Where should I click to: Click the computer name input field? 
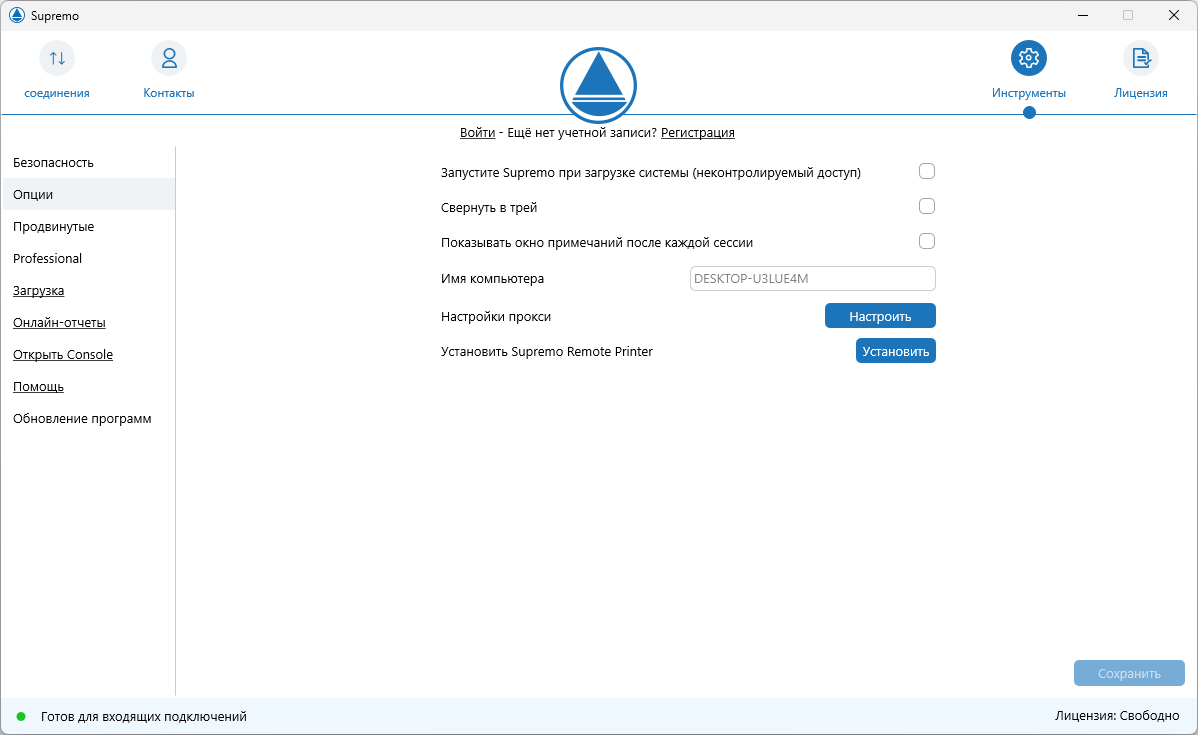tap(812, 278)
